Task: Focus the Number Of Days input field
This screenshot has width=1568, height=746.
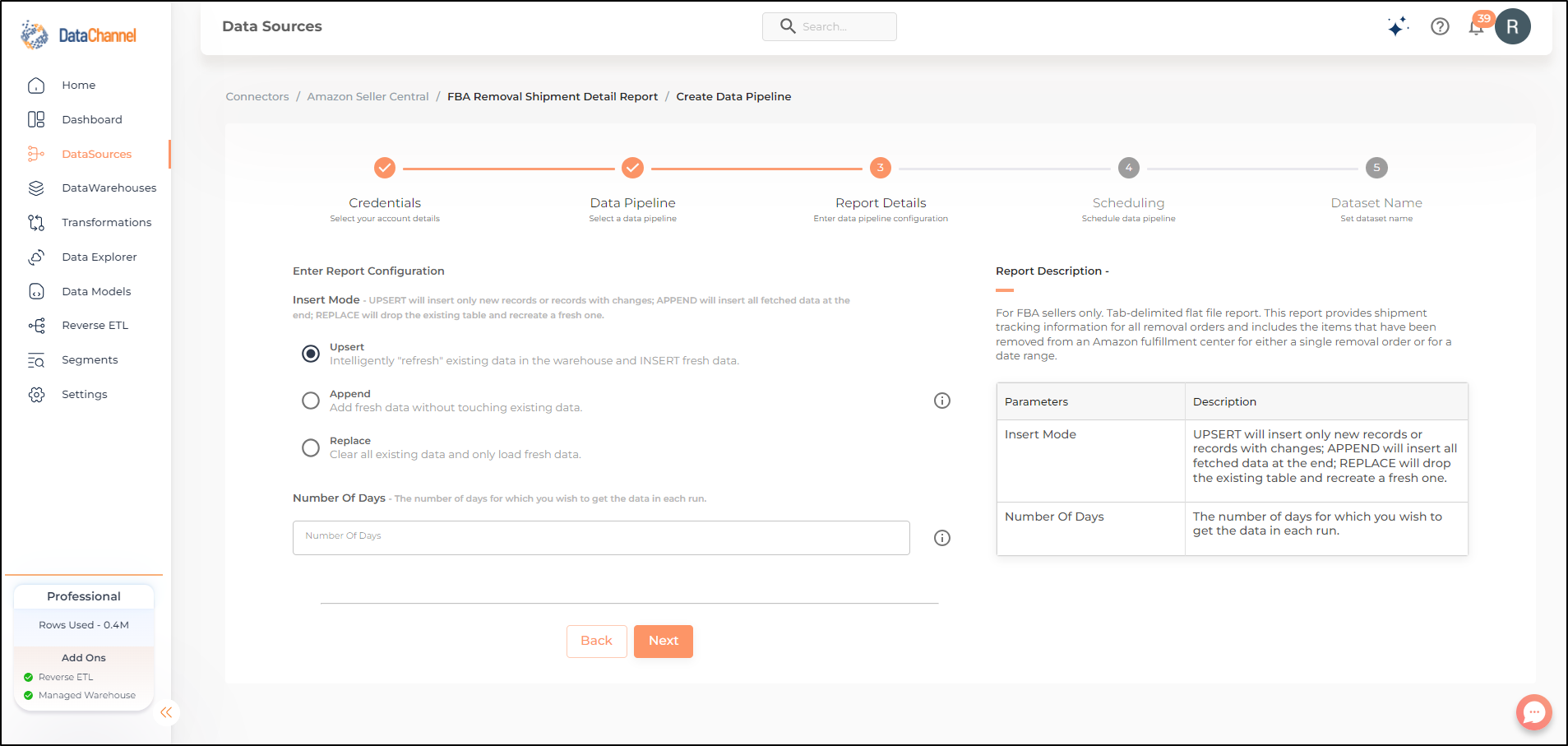Action: click(601, 538)
